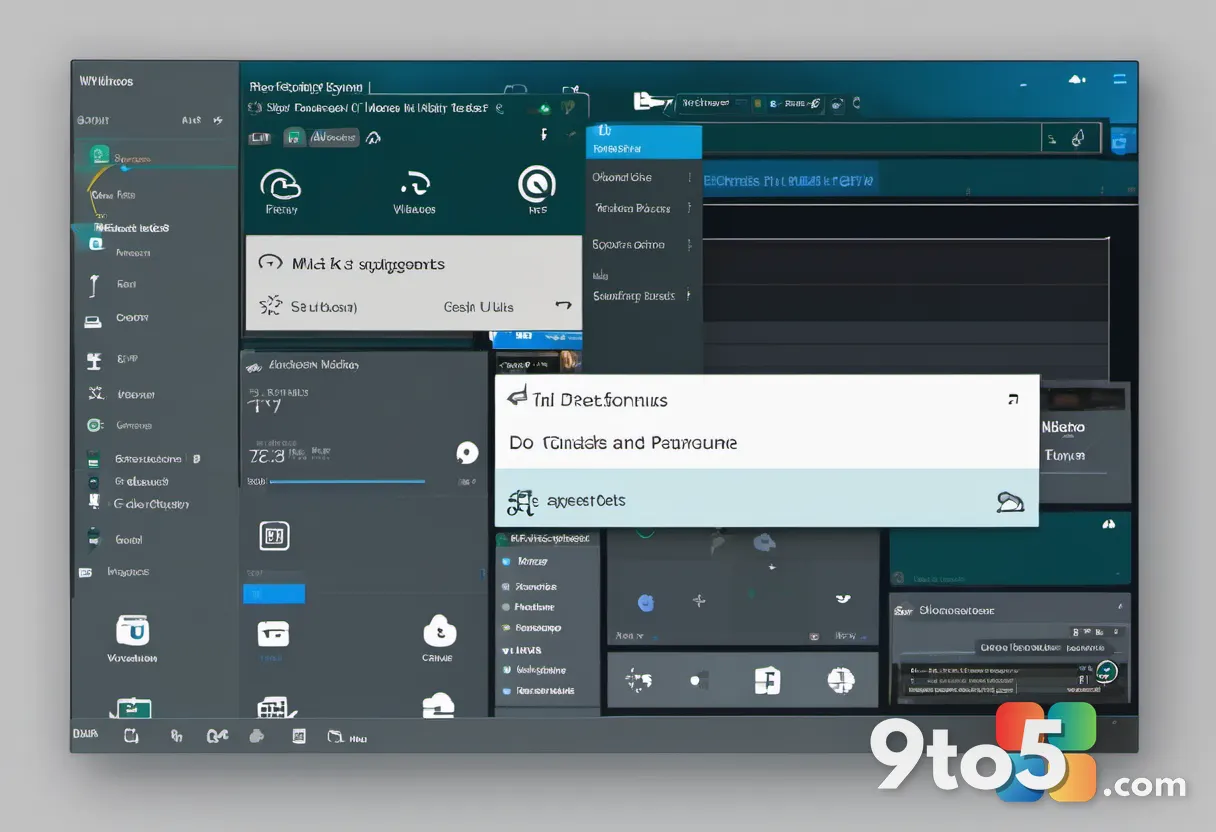Screen dimensions: 1216x832
Task: Switch to the Lit tab in the top panel
Action: pos(259,138)
